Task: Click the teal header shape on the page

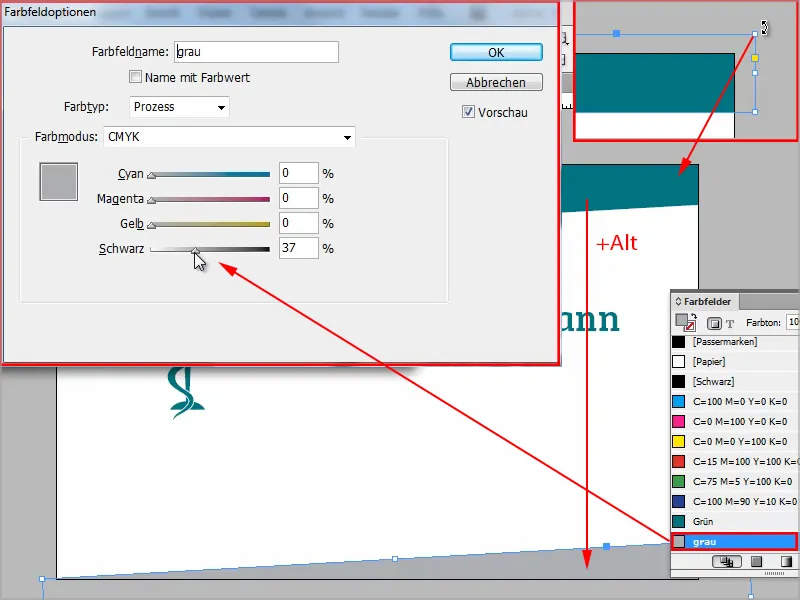Action: click(629, 186)
